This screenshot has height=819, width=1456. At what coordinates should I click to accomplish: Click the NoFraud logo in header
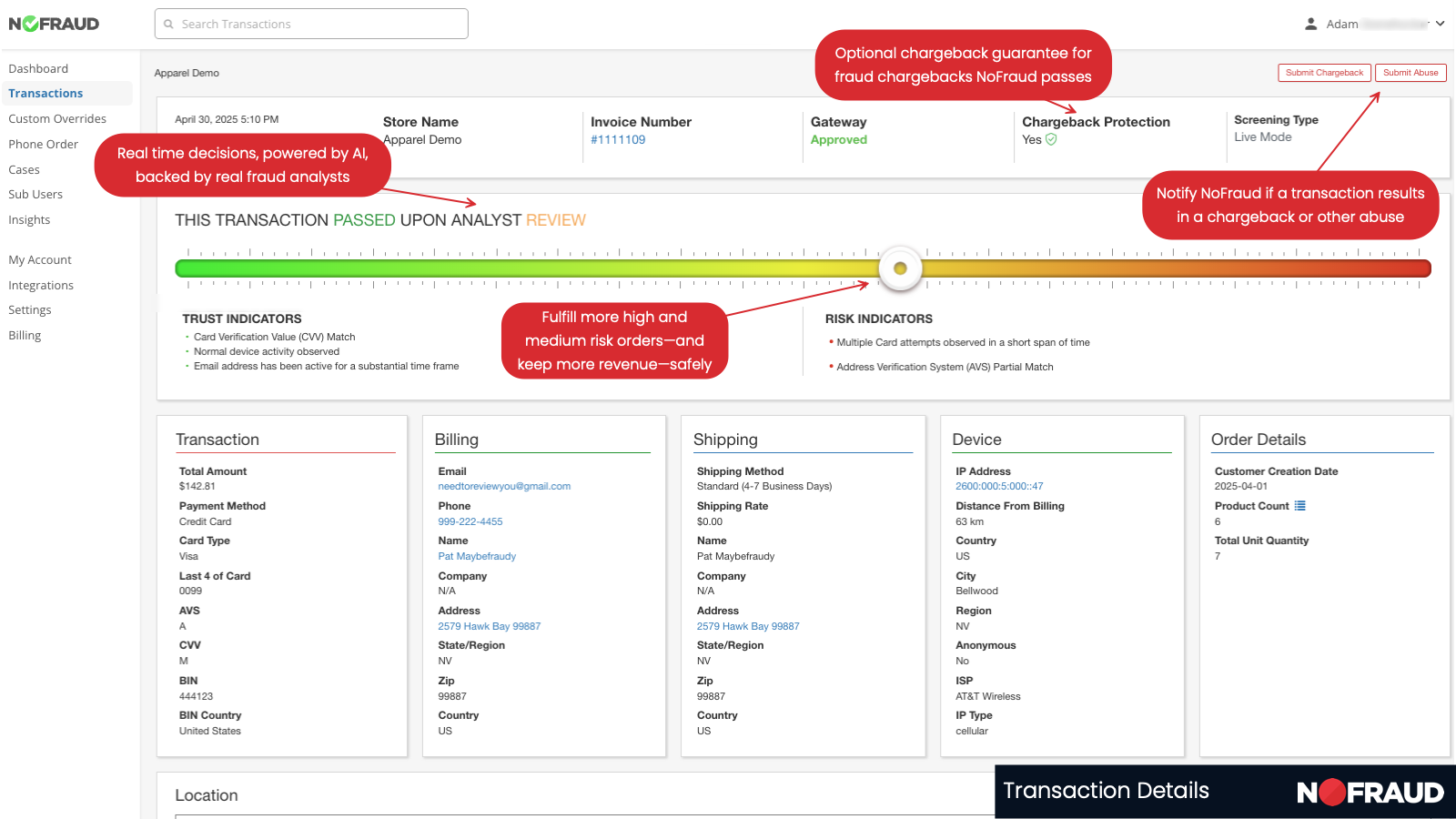click(x=54, y=24)
